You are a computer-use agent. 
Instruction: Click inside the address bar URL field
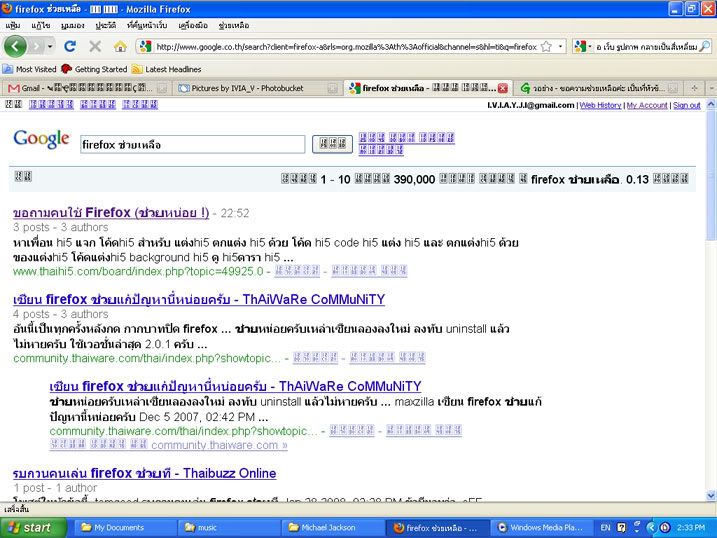coord(346,46)
